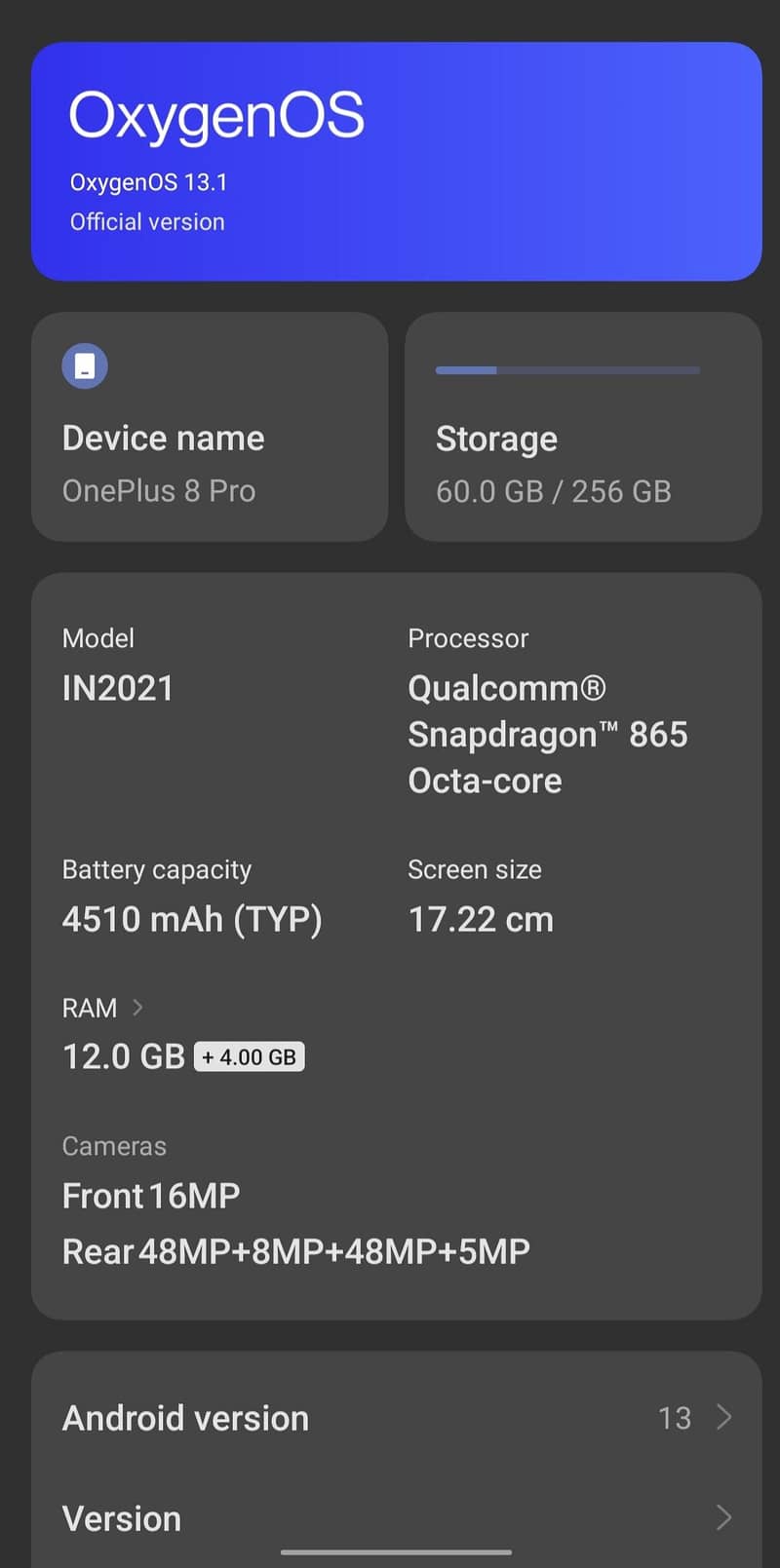Screen dimensions: 780x1568
Task: Click the Cameras section
Action: point(114,1146)
